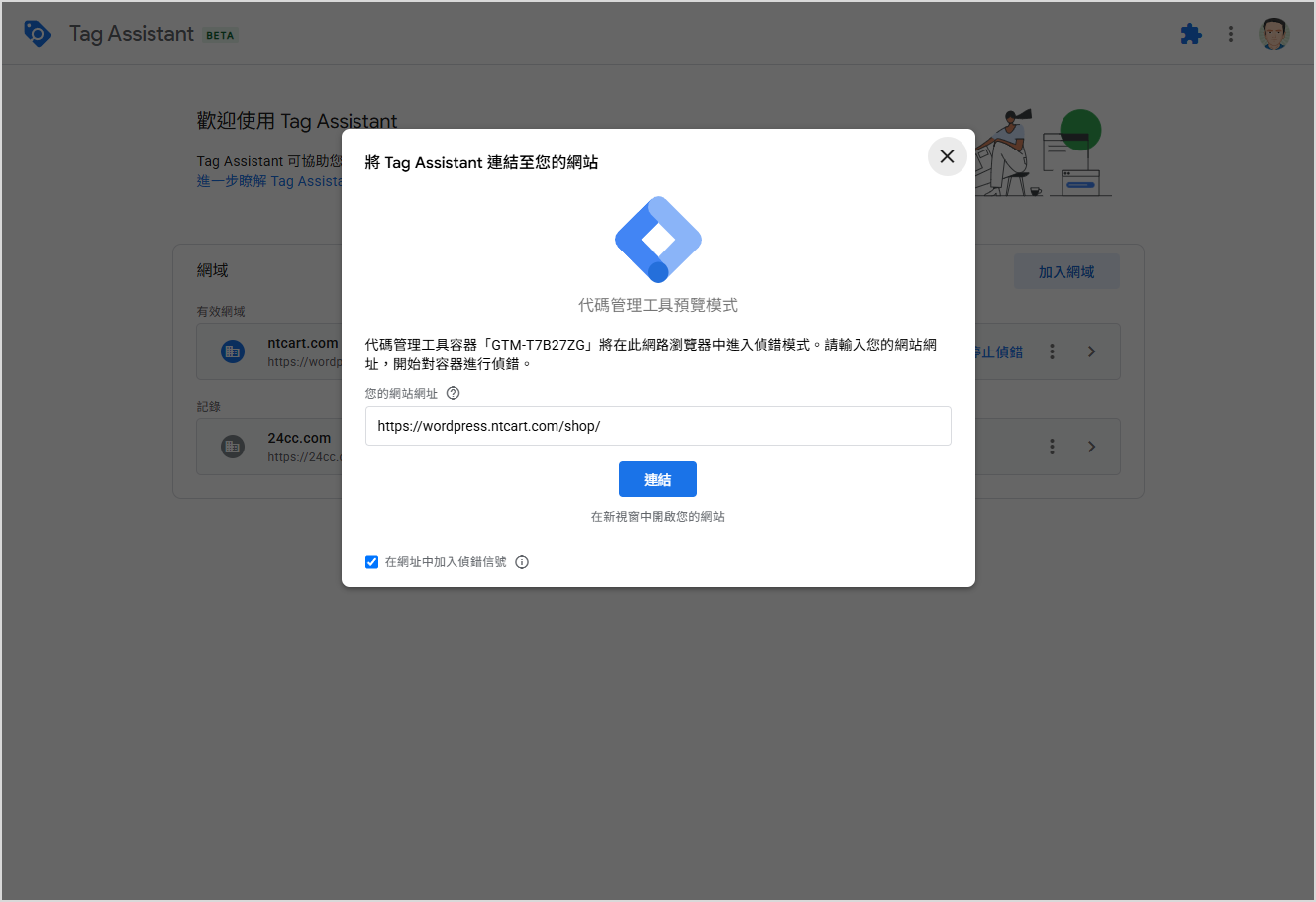This screenshot has height=902, width=1316.
Task: Click the Tag Manager diamond logo
Action: (658, 240)
